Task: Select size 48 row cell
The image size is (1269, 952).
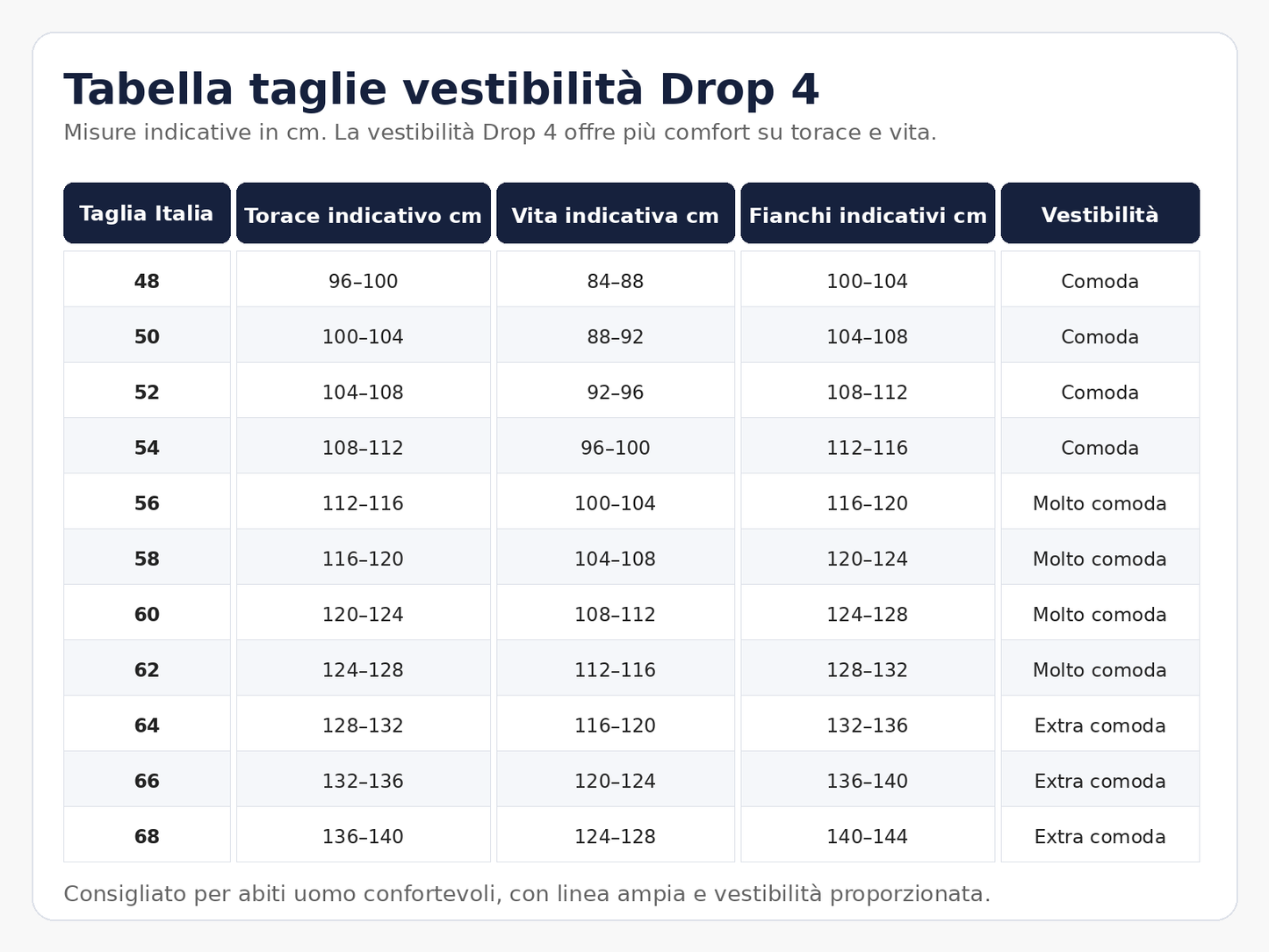Action: (x=147, y=281)
